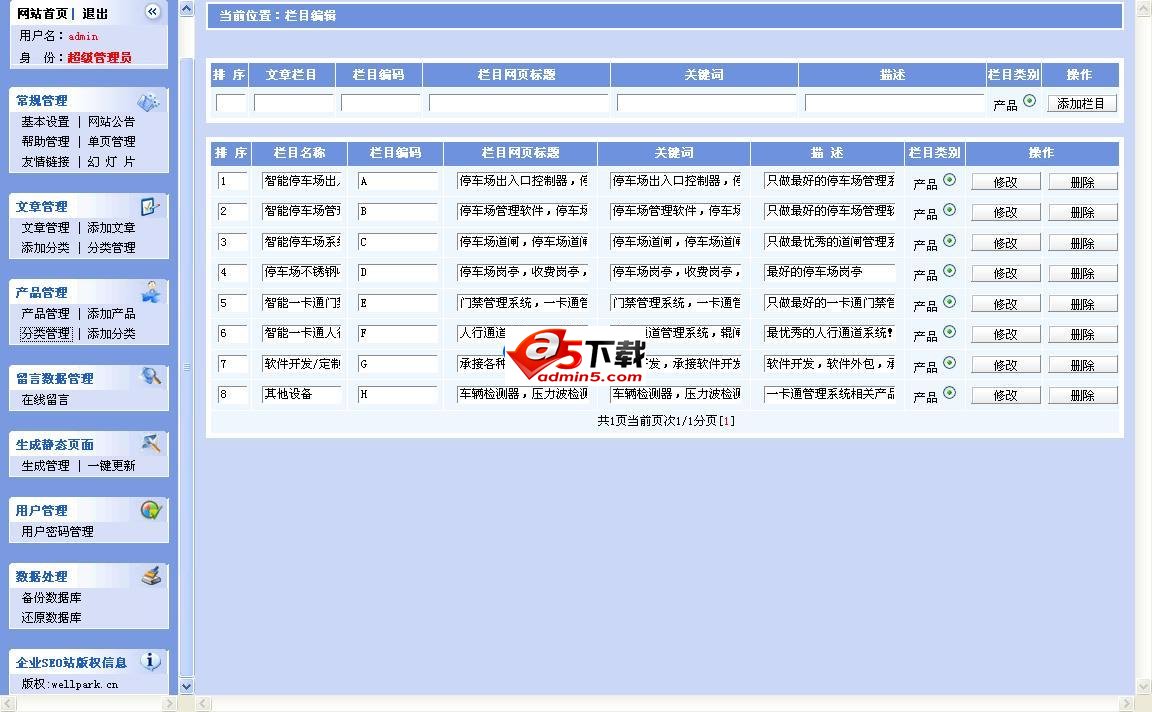Viewport: 1152px width, 712px height.
Task: Collapse sidebar using the double-chevron icon
Action: pos(152,11)
